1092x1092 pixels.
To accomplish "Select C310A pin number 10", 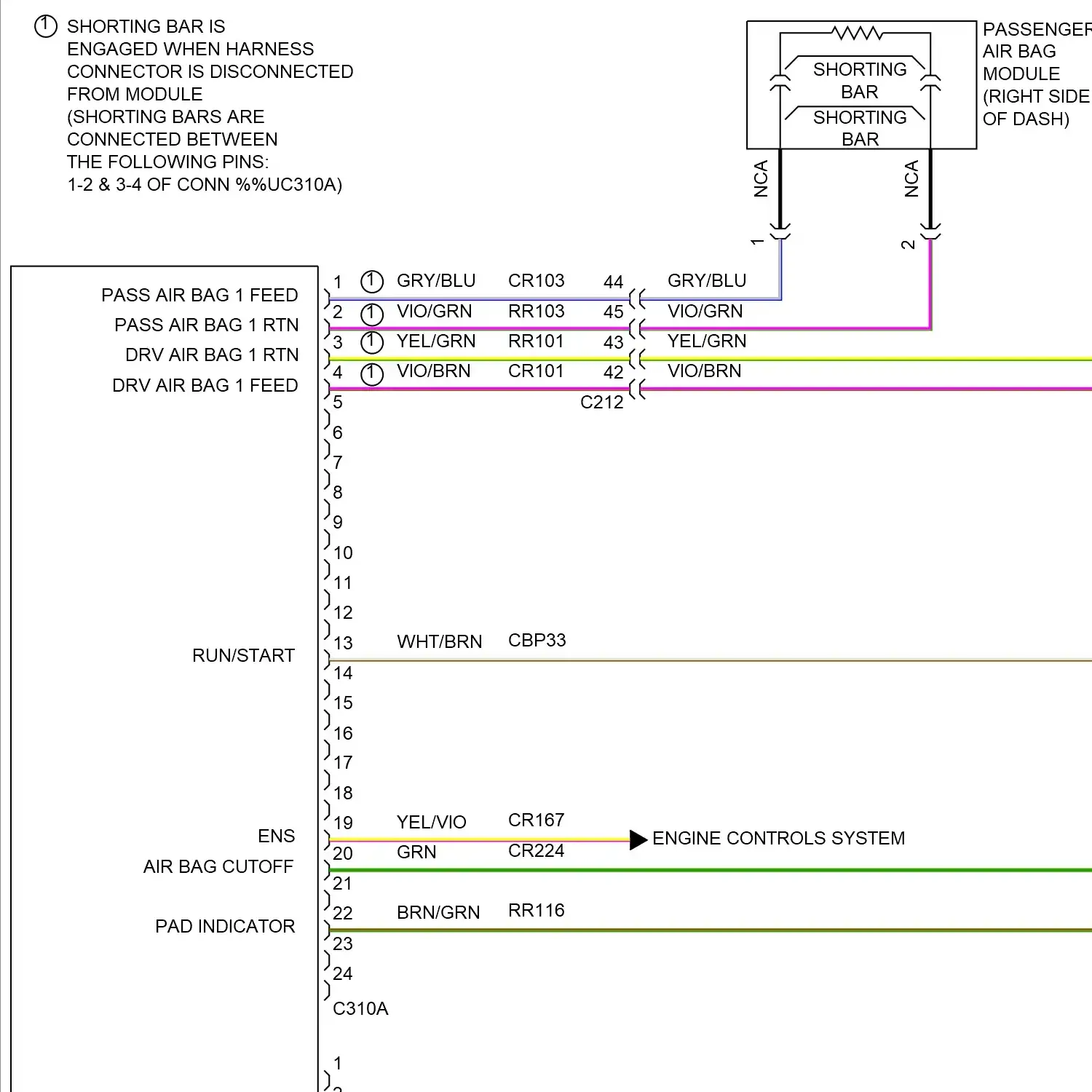I will 343,553.
